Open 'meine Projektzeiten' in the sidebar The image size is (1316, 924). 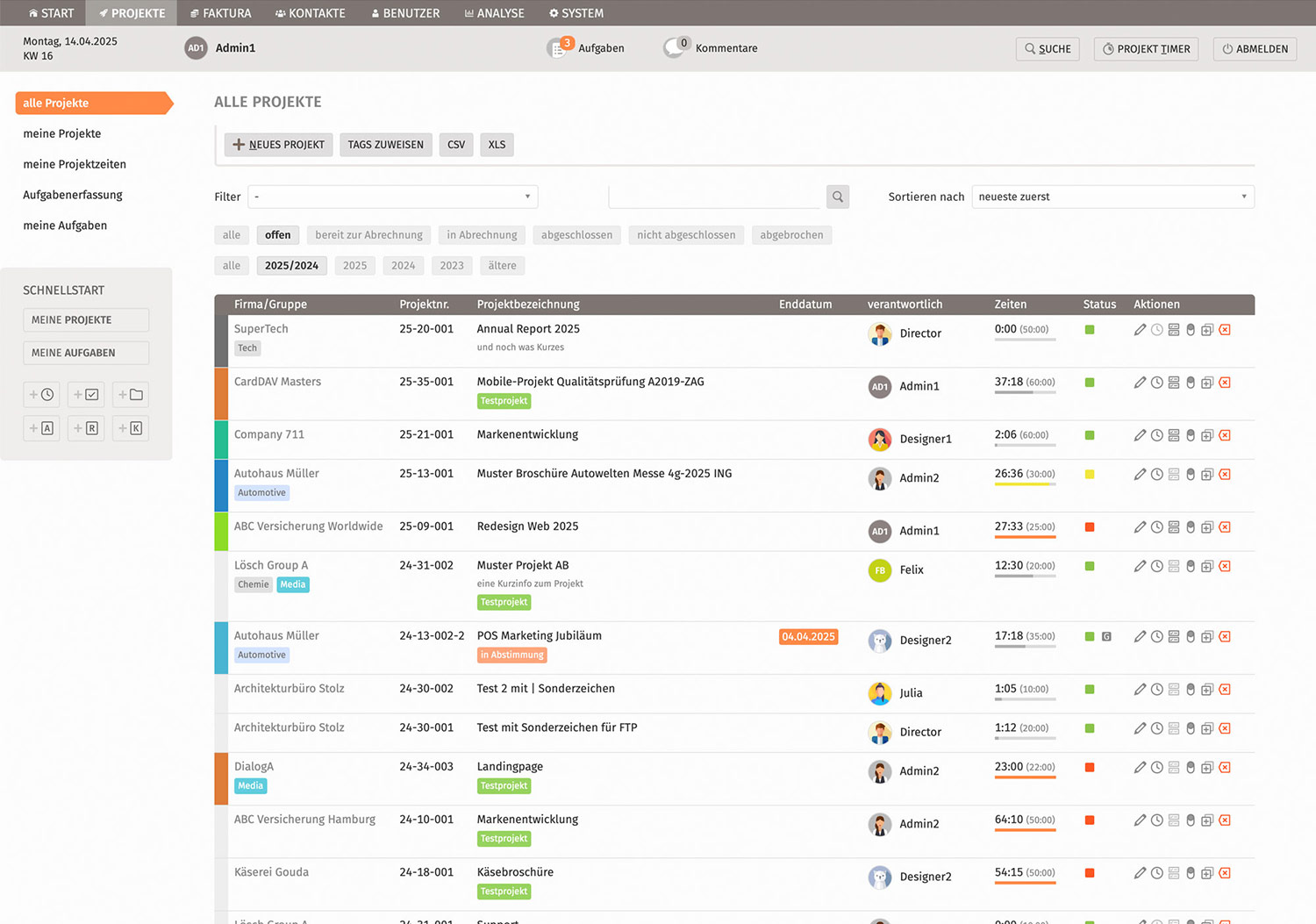75,164
